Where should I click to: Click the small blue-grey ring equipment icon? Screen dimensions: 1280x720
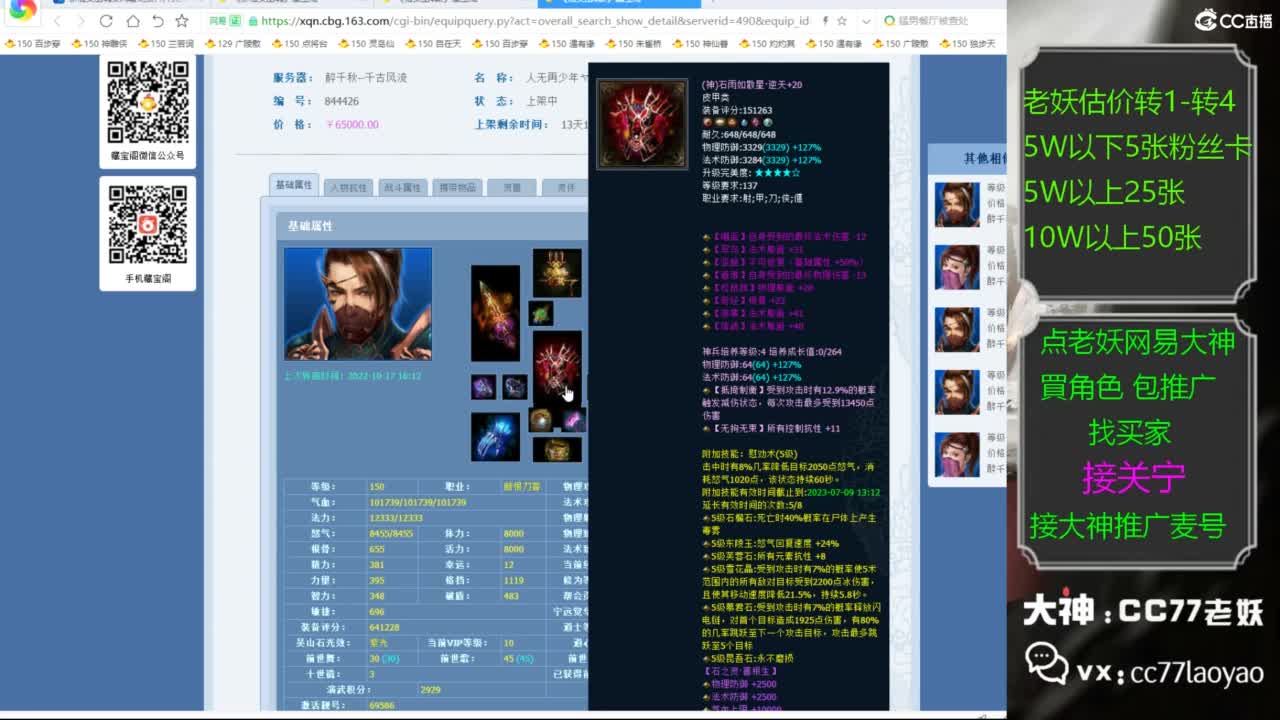[x=515, y=387]
